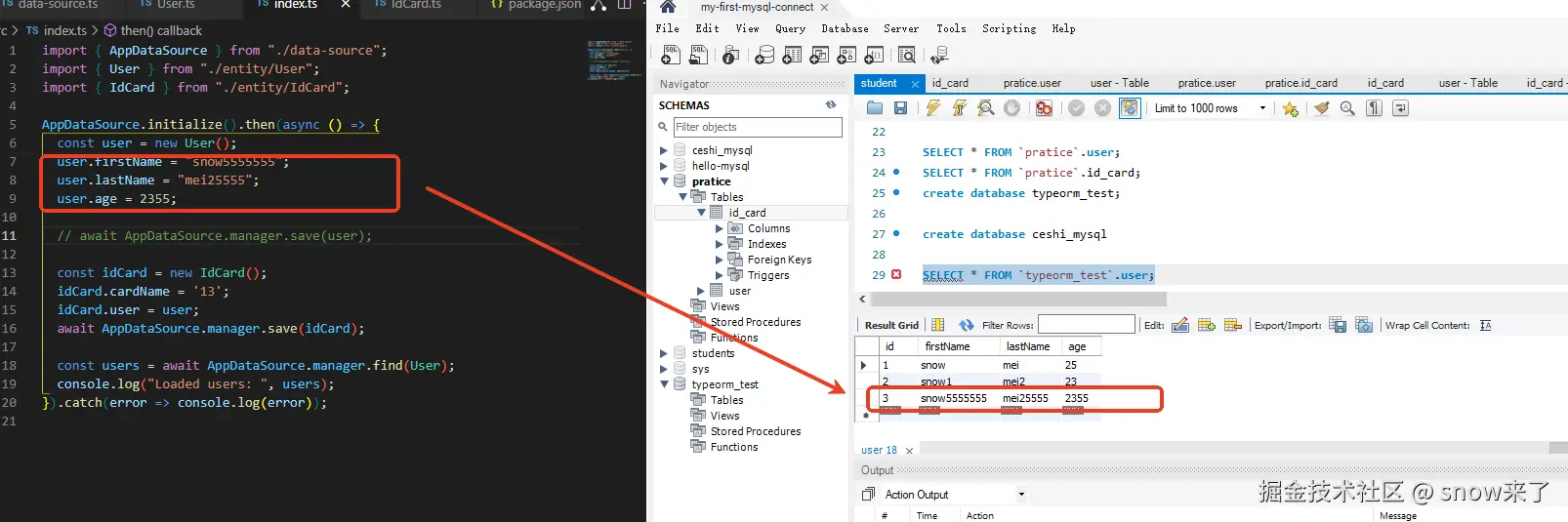
Task: Toggle the result grid field types icon
Action: tap(937, 325)
